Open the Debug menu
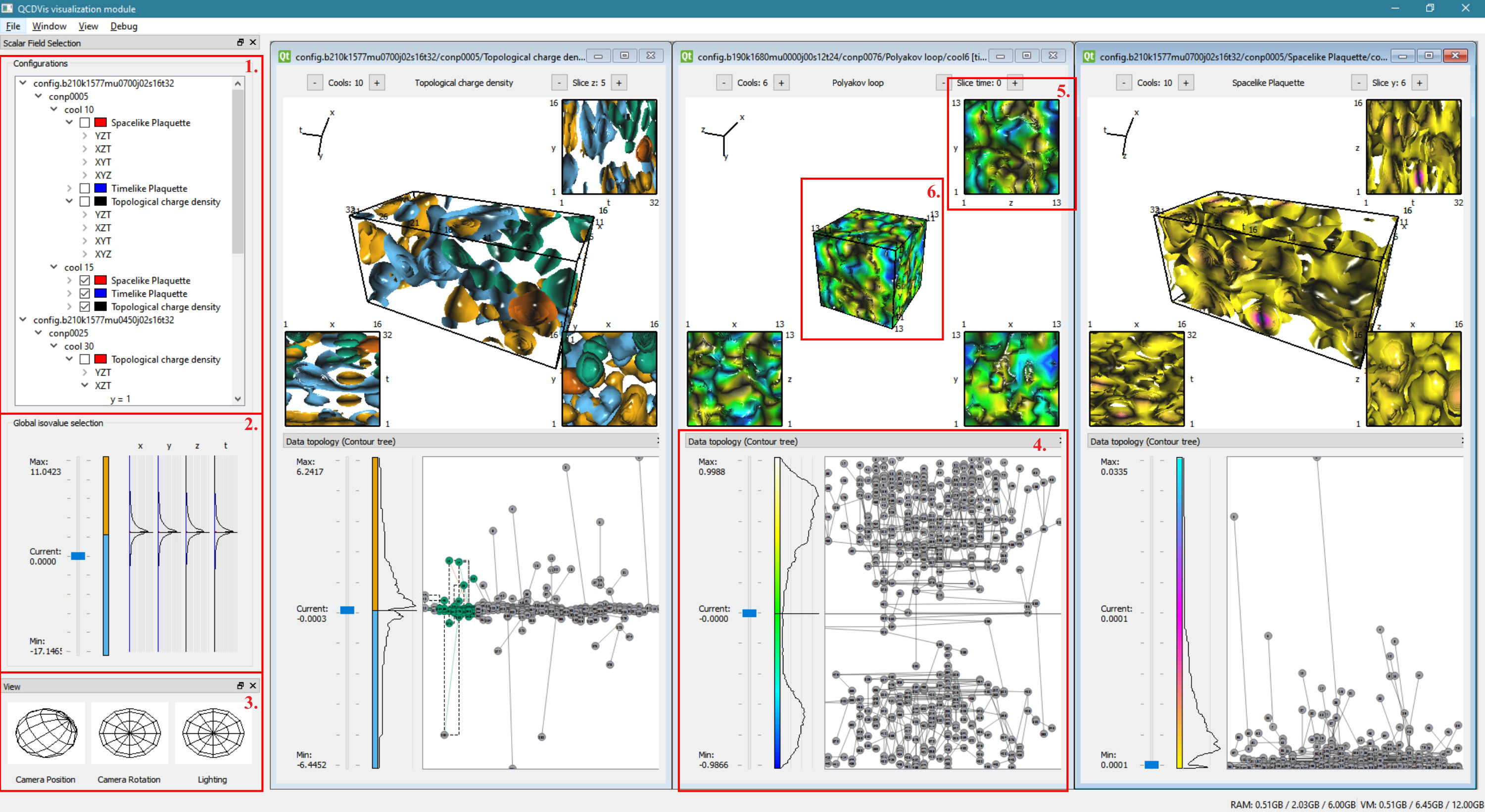Viewport: 1485px width, 812px height. pyautogui.click(x=124, y=26)
